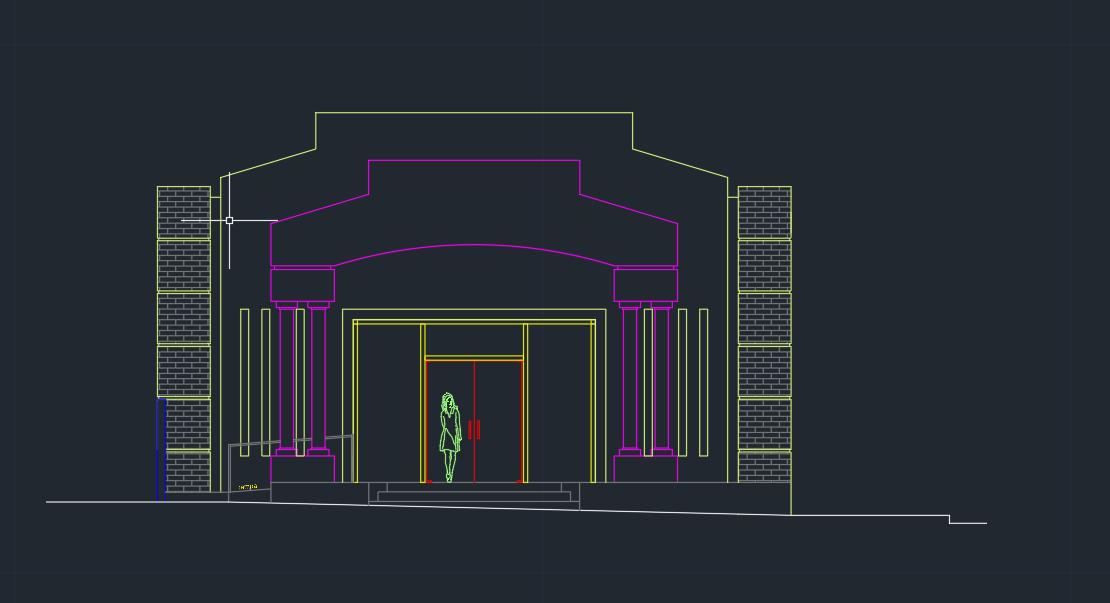Select the topmost brick block of right pier
1110x603 pixels.
(764, 212)
